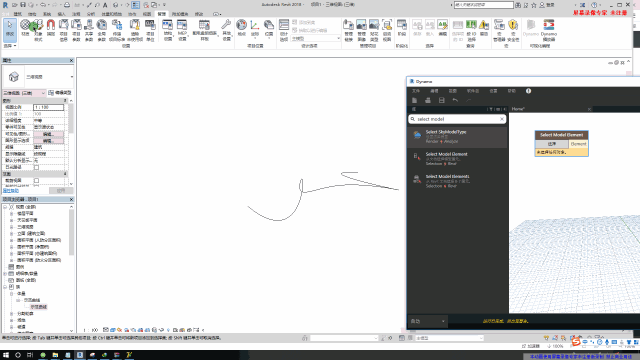Click Undo arrow in Dynamo toolbar
The height and width of the screenshot is (360, 640).
pyautogui.click(x=455, y=100)
